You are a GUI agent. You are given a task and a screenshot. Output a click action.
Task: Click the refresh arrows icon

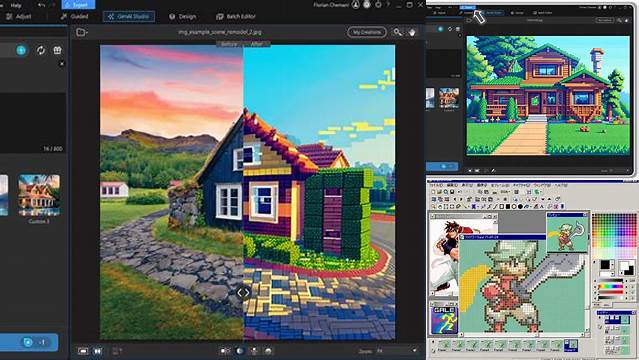[x=41, y=50]
